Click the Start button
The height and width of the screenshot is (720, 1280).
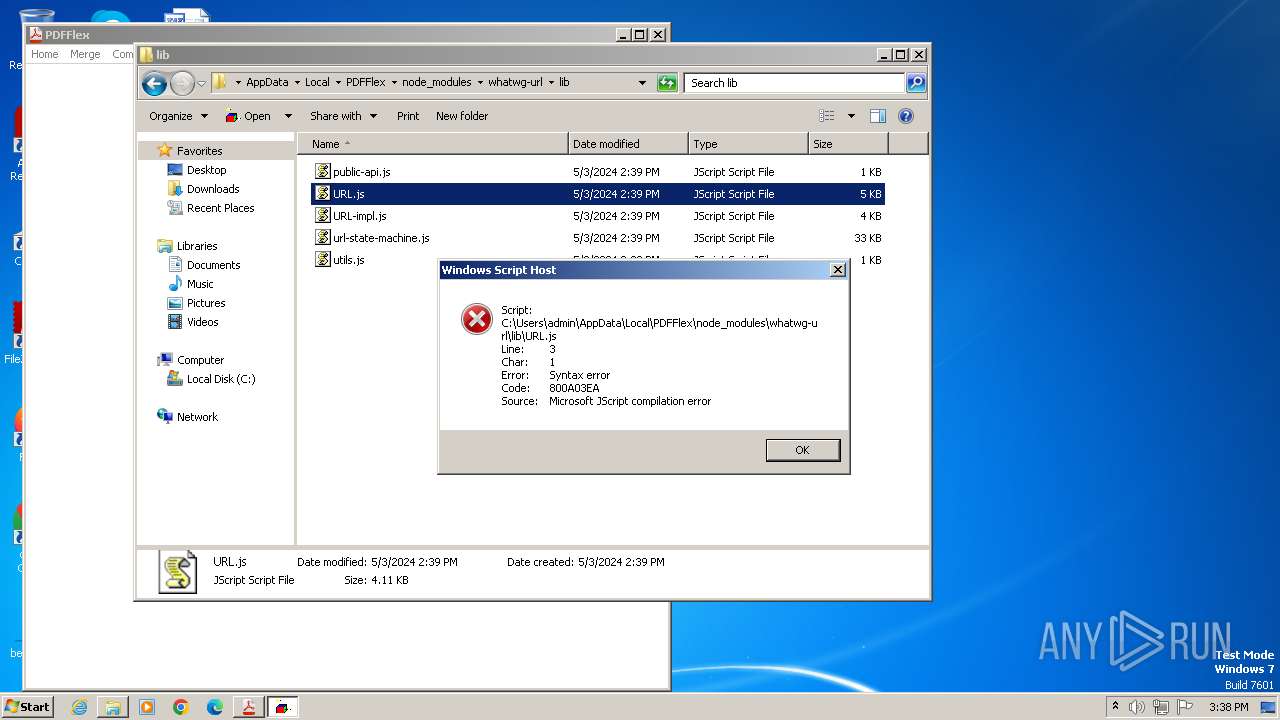(27, 707)
